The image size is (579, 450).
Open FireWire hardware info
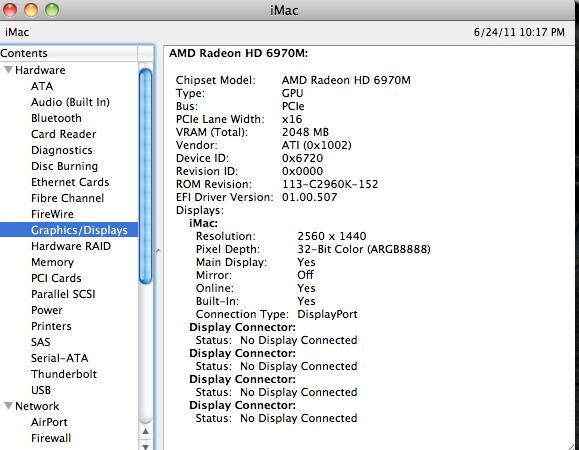pyautogui.click(x=52, y=214)
